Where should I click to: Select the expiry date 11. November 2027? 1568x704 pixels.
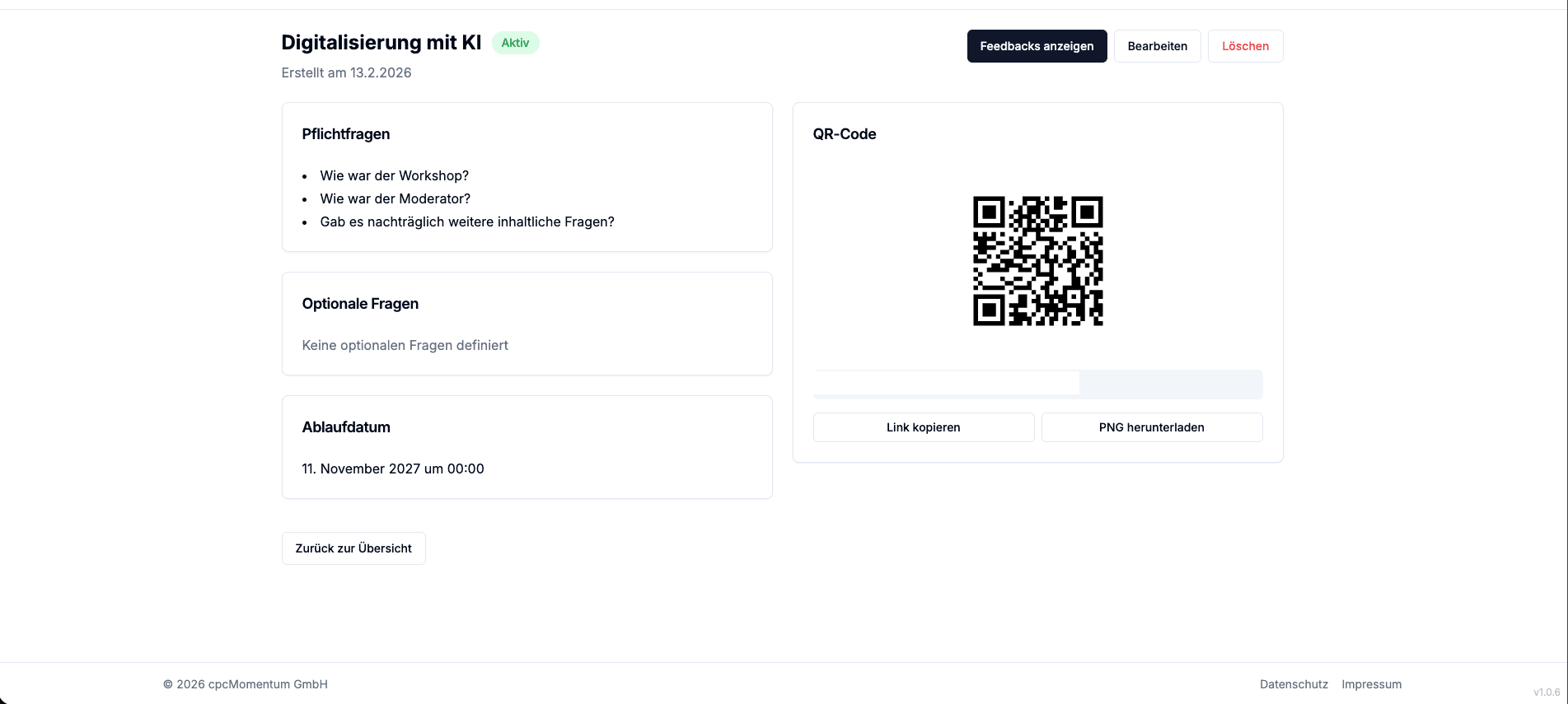coord(393,469)
